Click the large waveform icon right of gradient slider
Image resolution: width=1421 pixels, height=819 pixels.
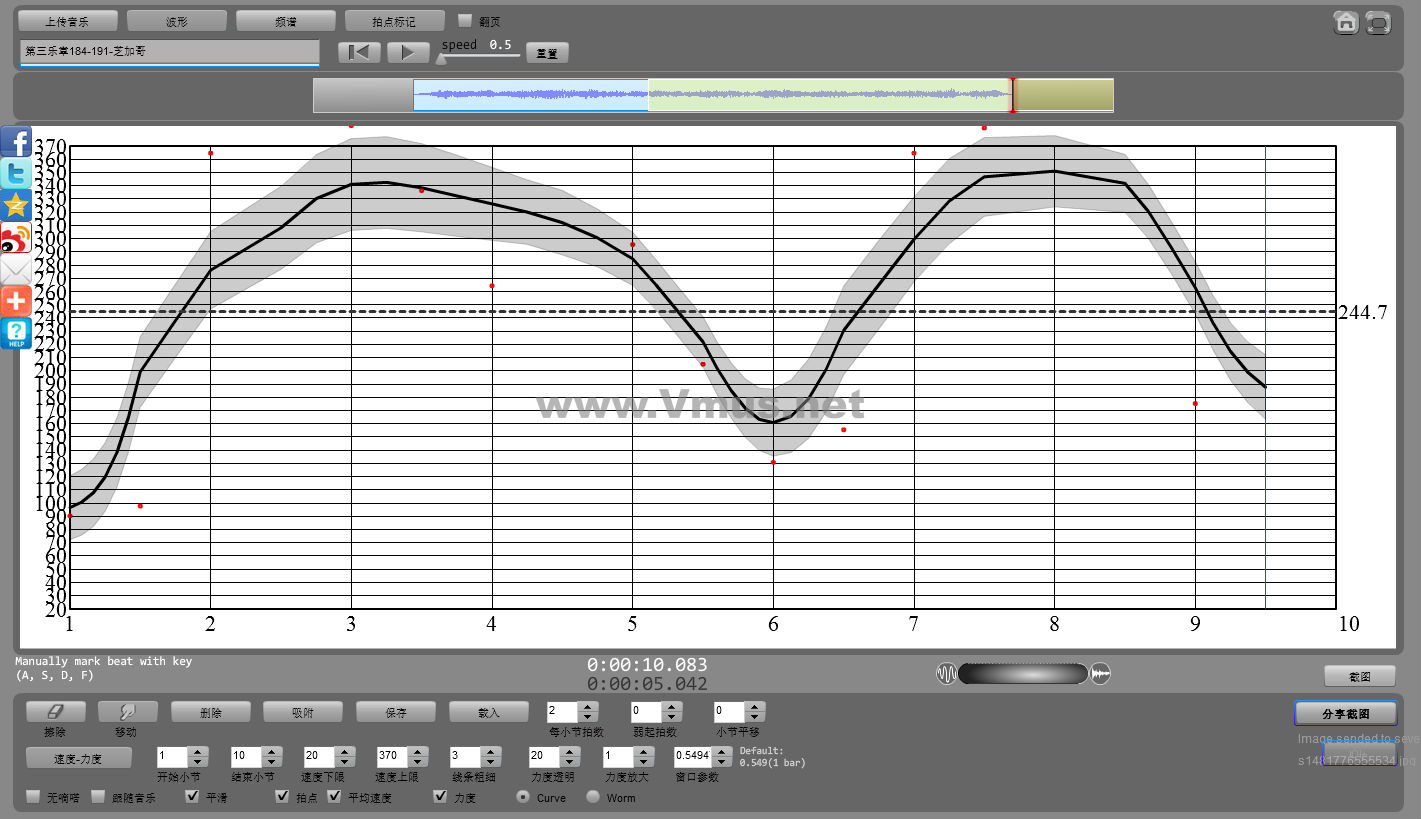pyautogui.click(x=1100, y=674)
